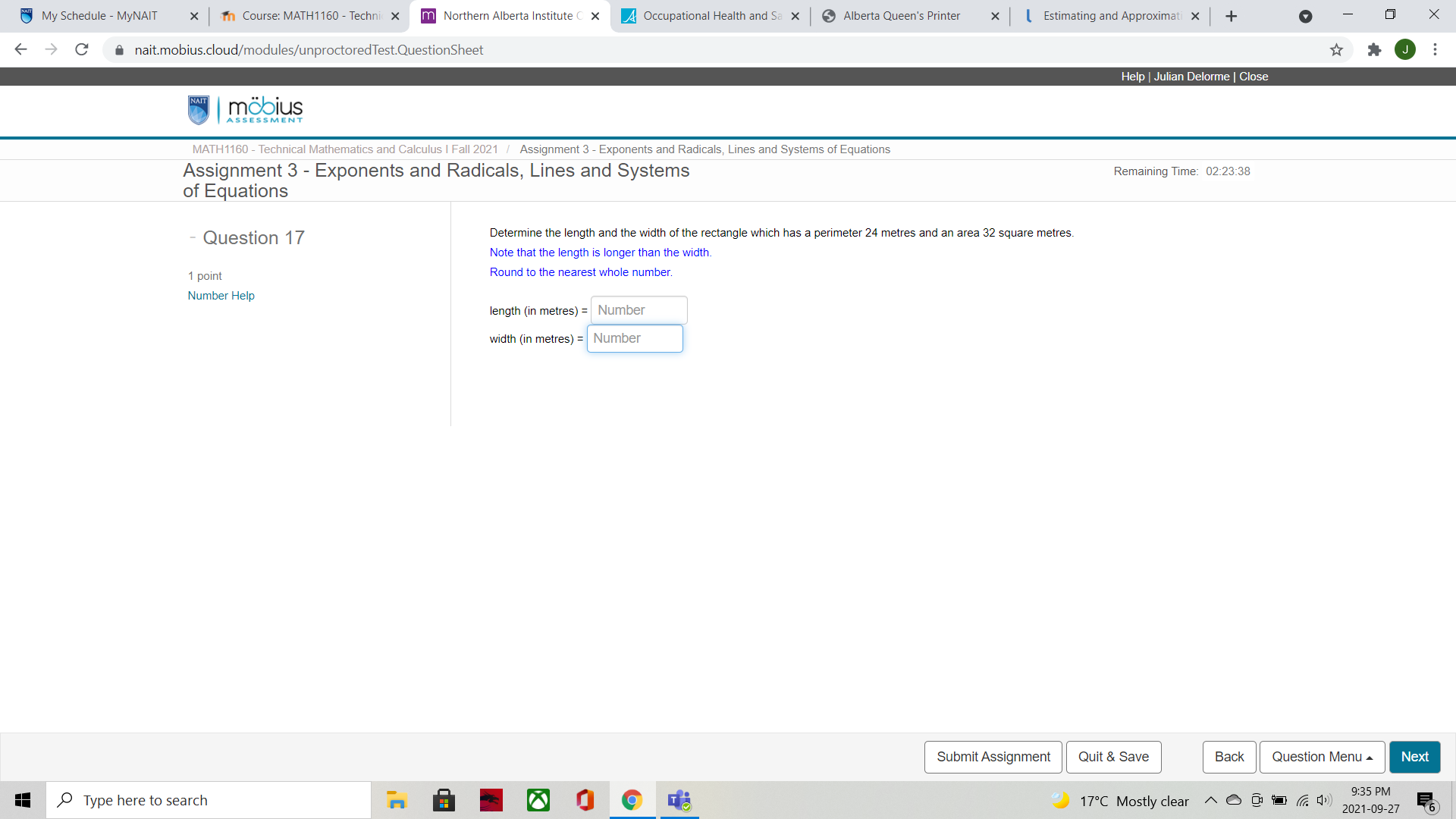
Task: Open Microsoft Teams from the taskbar
Action: click(679, 799)
